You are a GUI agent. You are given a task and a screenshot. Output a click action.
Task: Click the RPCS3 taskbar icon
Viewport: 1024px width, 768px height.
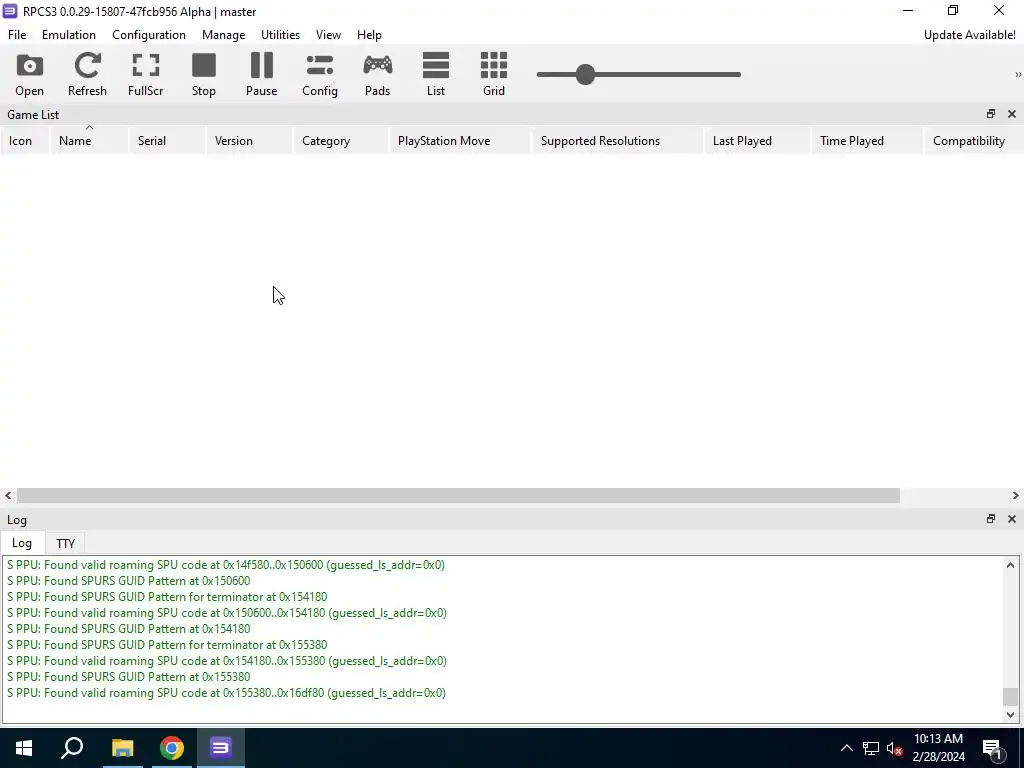coord(221,748)
